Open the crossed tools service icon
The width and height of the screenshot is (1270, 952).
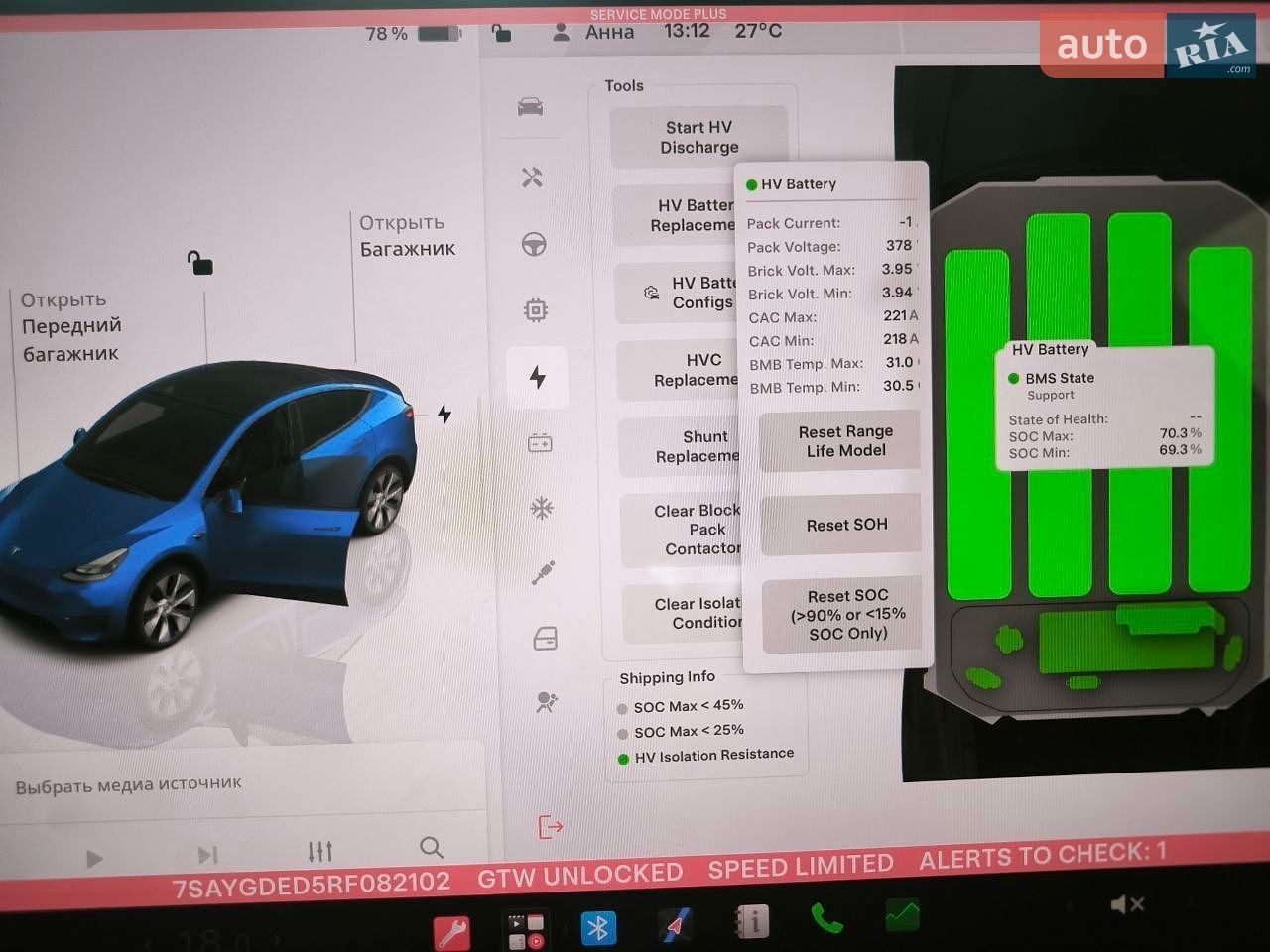point(533,177)
